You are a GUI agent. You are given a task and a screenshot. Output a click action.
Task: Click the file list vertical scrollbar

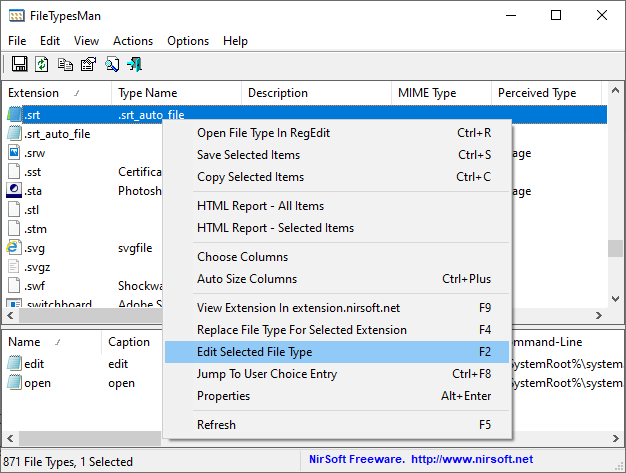[617, 200]
